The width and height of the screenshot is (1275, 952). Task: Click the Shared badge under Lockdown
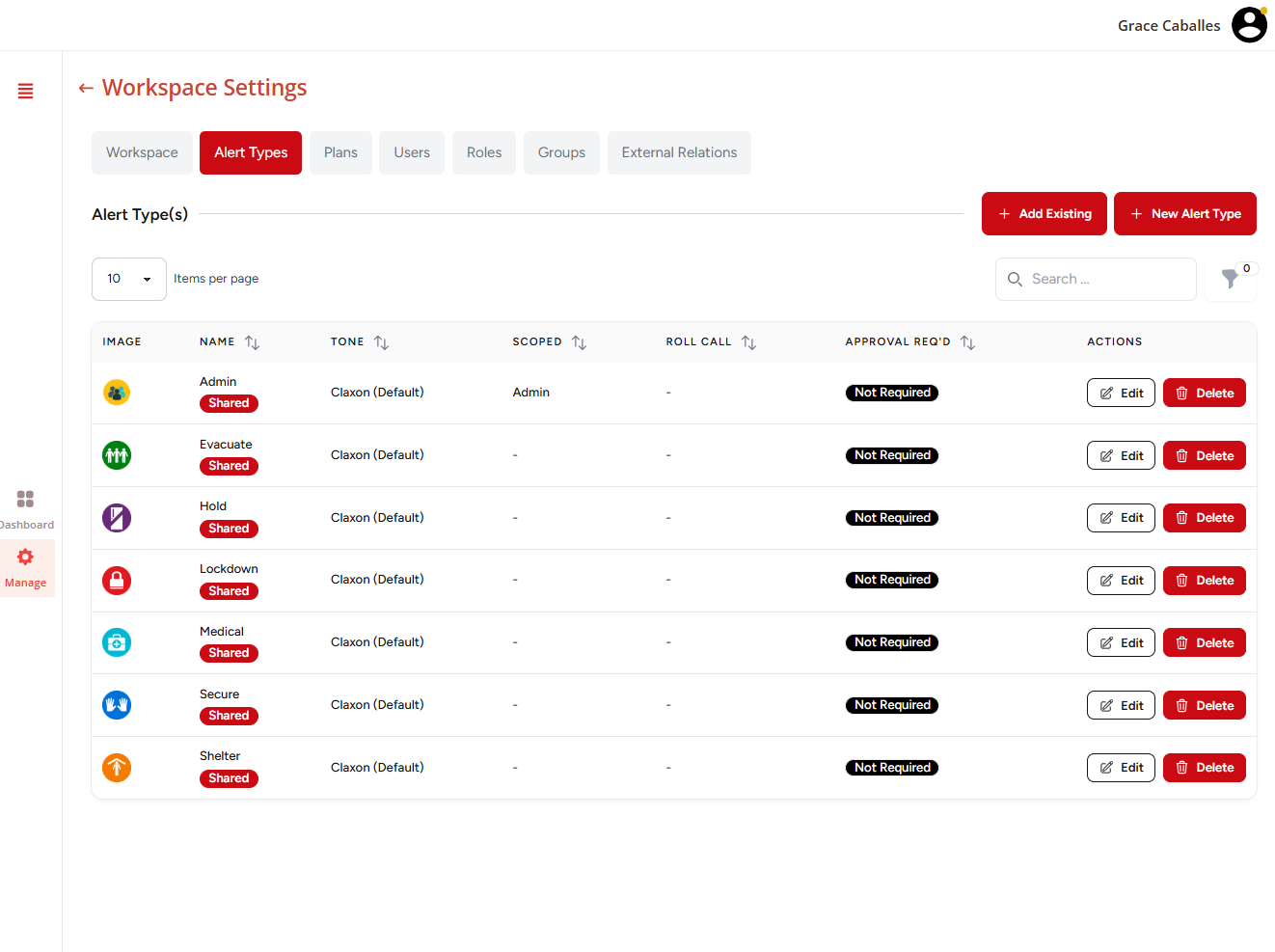229,591
